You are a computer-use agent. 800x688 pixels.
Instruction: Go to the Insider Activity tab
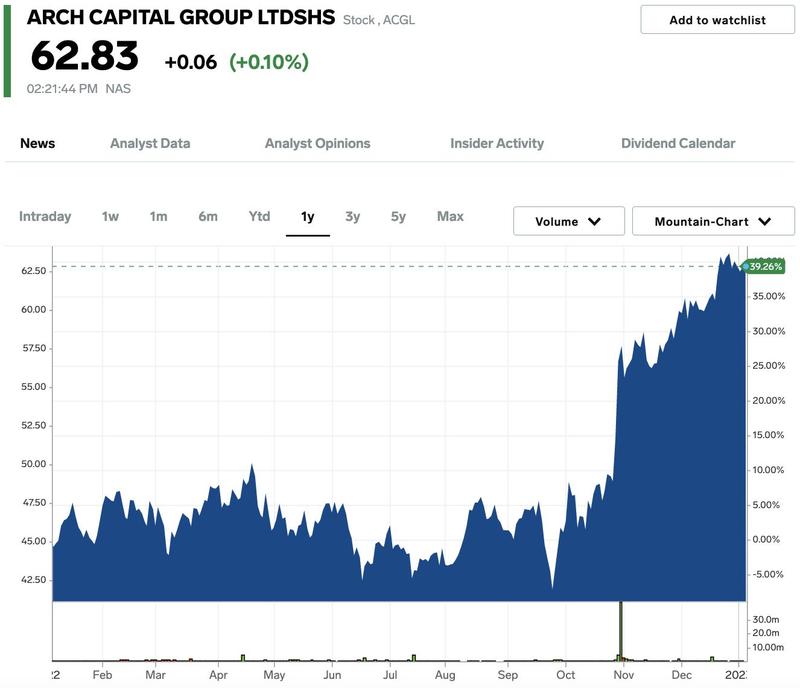497,143
